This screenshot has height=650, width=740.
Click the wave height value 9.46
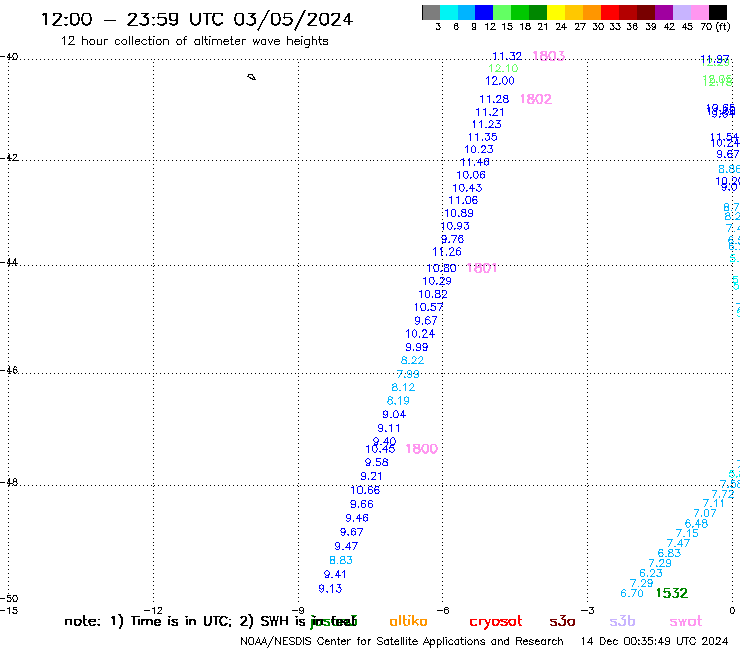[357, 518]
